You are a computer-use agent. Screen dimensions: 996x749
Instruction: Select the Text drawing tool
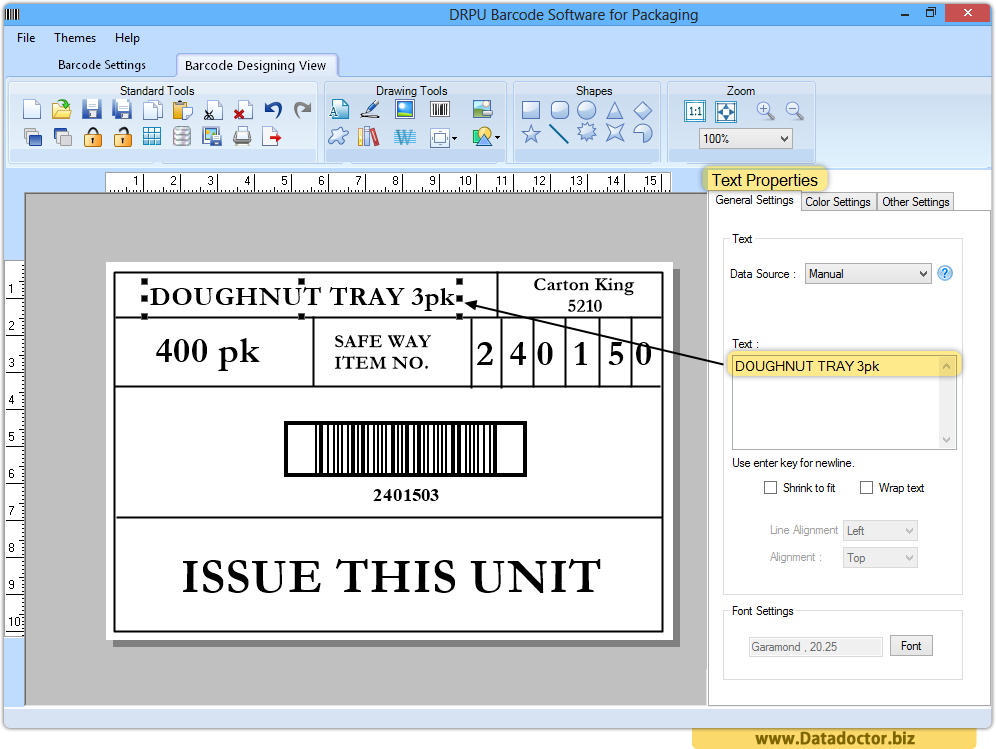pyautogui.click(x=339, y=110)
